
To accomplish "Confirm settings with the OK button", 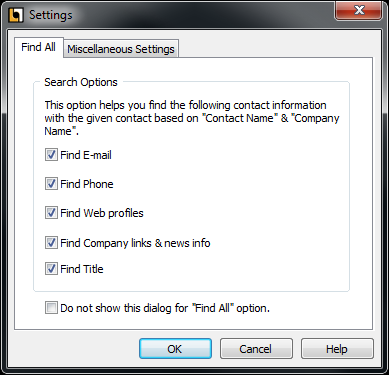I will [175, 349].
